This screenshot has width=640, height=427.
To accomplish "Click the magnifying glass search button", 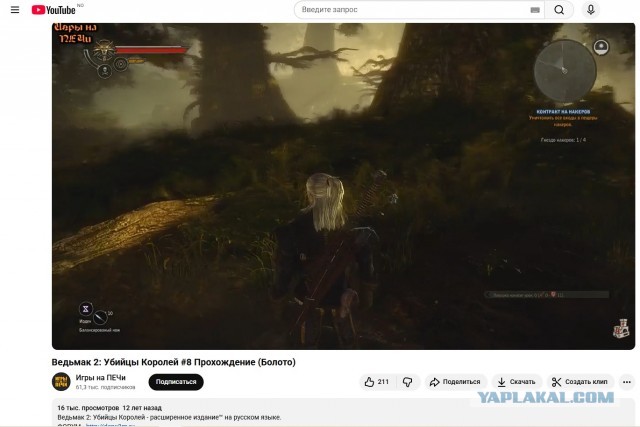I will coord(559,10).
